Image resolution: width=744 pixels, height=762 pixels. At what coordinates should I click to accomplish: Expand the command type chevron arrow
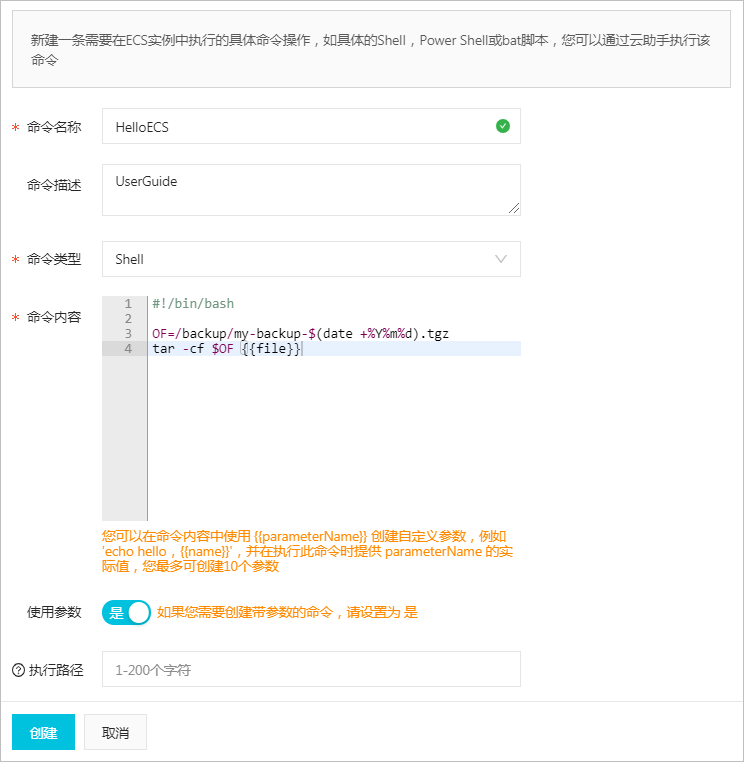(x=501, y=259)
